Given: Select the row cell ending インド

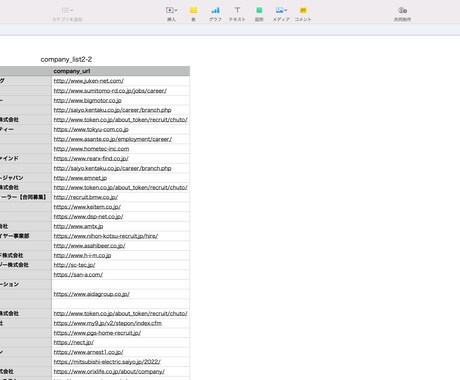Looking at the screenshot, I should [26, 158].
